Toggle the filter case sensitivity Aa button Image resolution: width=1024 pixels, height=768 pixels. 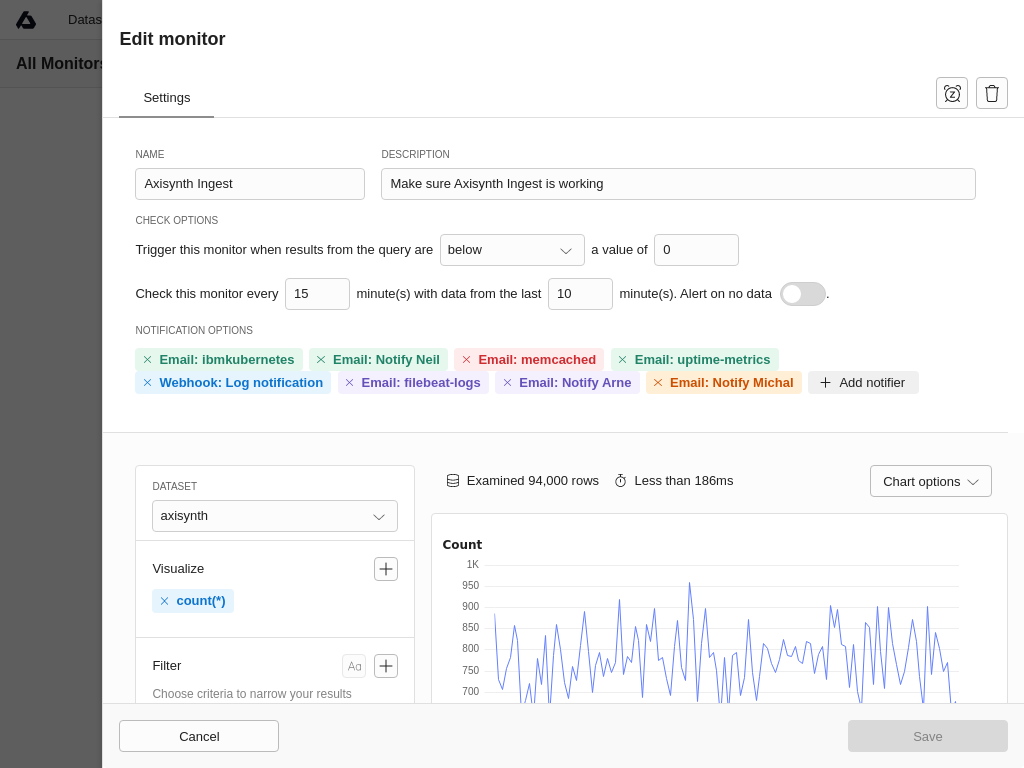click(x=354, y=666)
